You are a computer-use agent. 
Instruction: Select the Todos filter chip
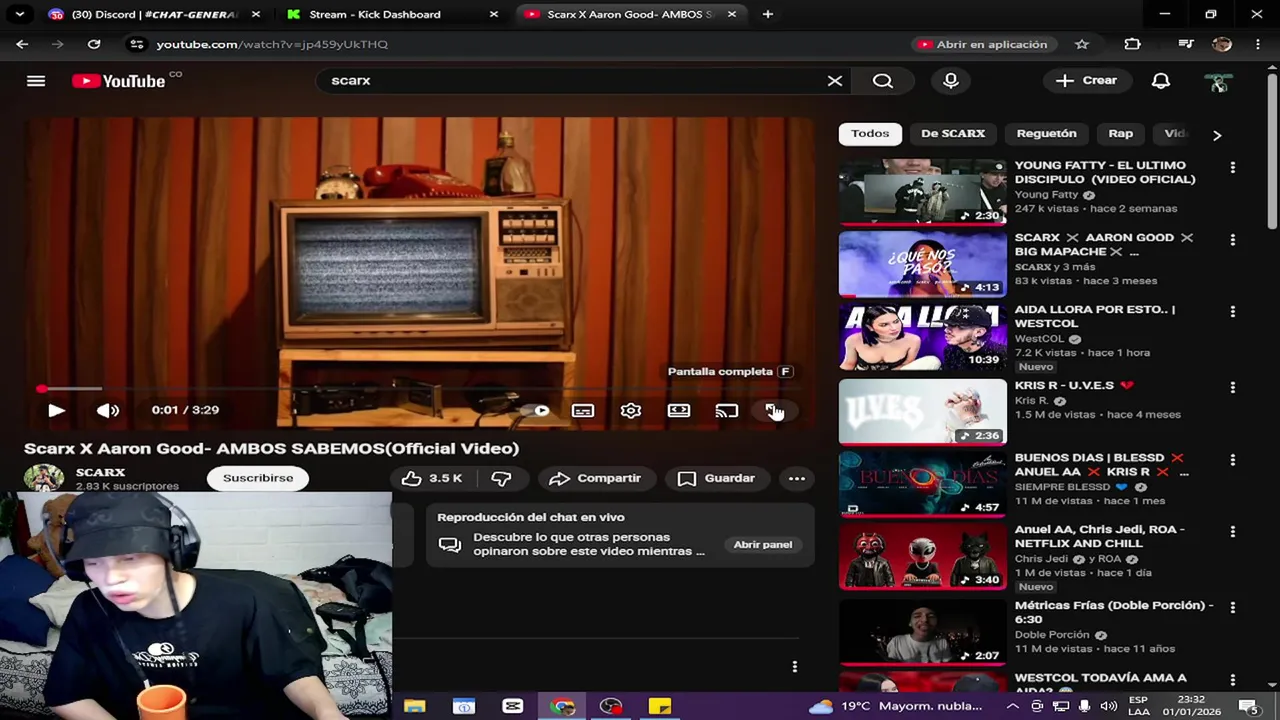point(870,134)
